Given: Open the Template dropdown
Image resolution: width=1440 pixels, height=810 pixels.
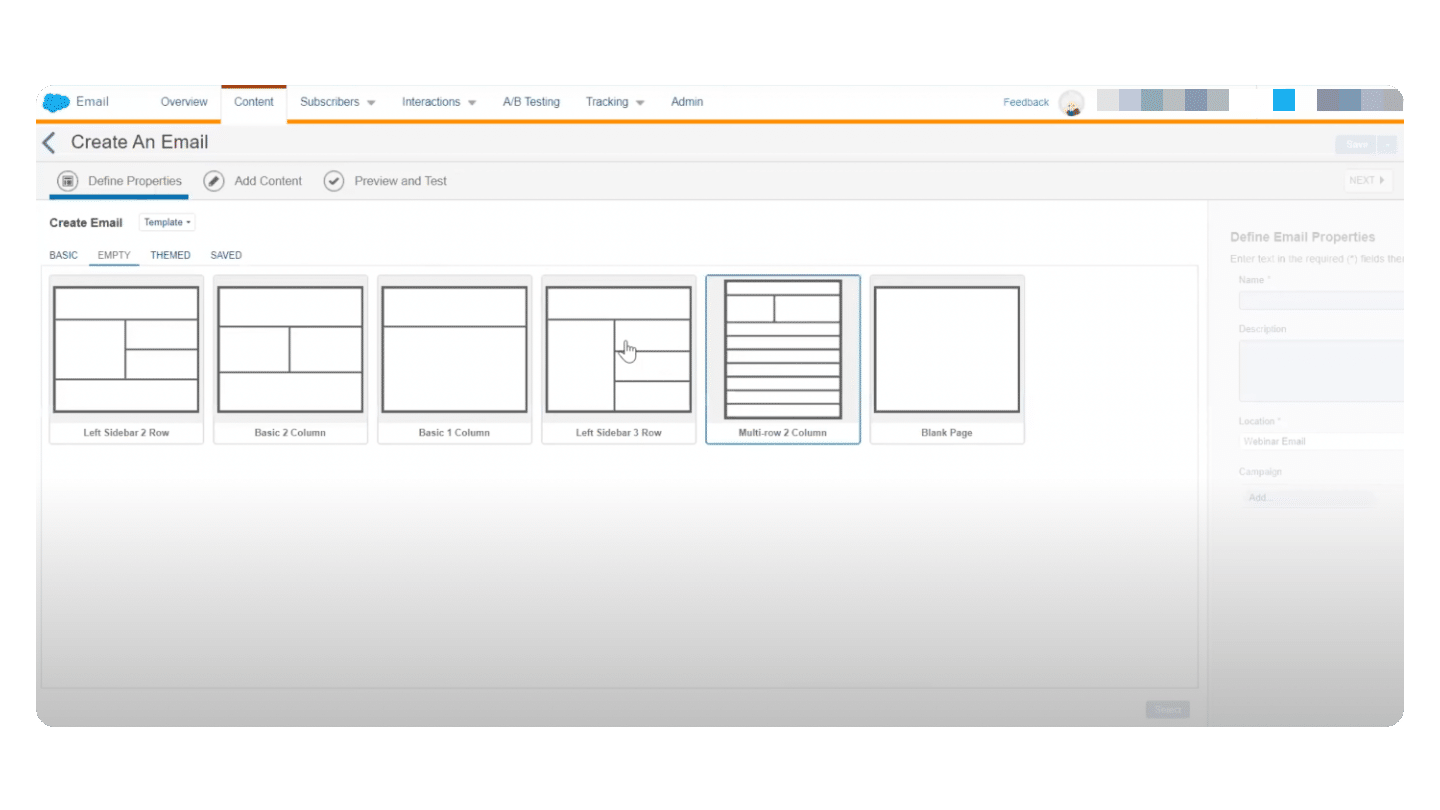Looking at the screenshot, I should (x=167, y=222).
